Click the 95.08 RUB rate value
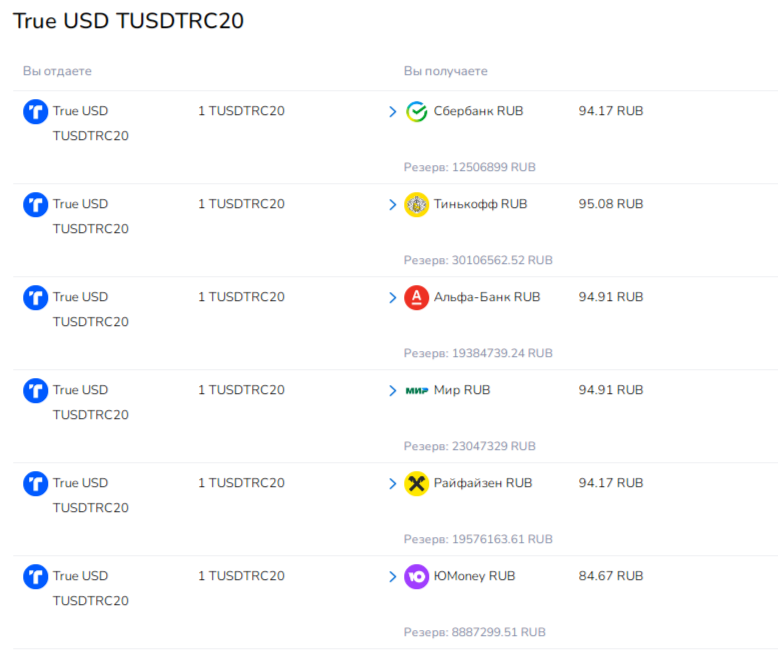This screenshot has height=651, width=778. 611,204
